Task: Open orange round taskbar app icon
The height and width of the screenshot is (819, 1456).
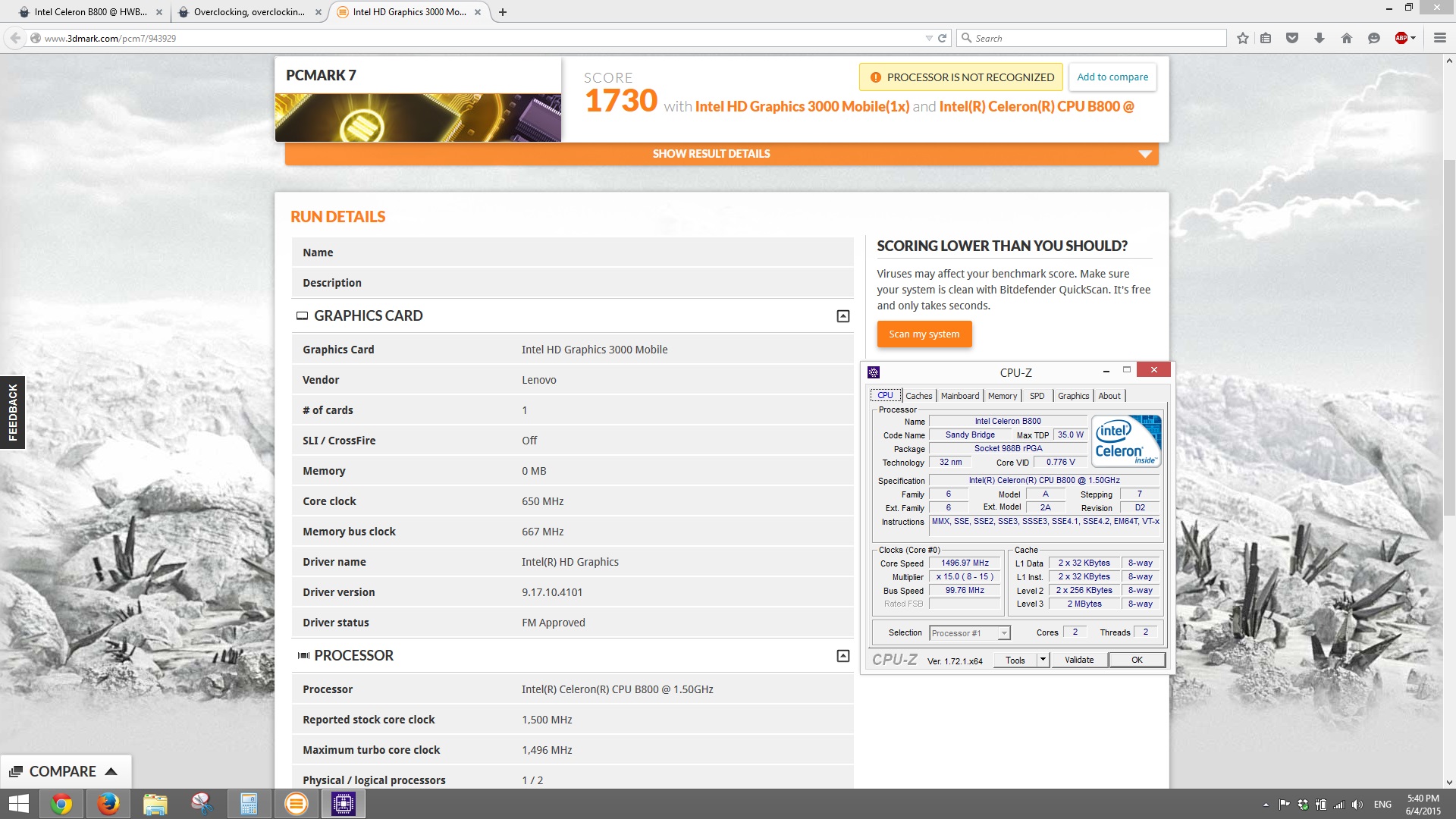Action: pyautogui.click(x=296, y=804)
